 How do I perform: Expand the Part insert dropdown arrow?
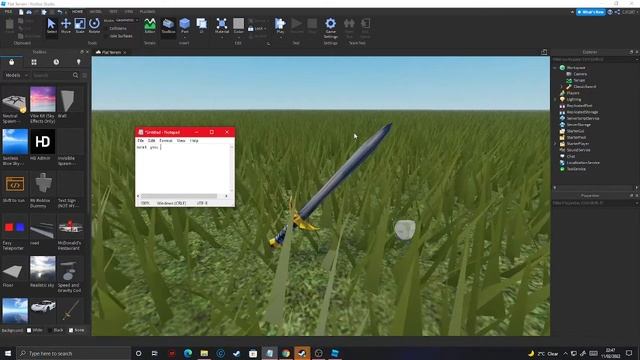coord(184,37)
